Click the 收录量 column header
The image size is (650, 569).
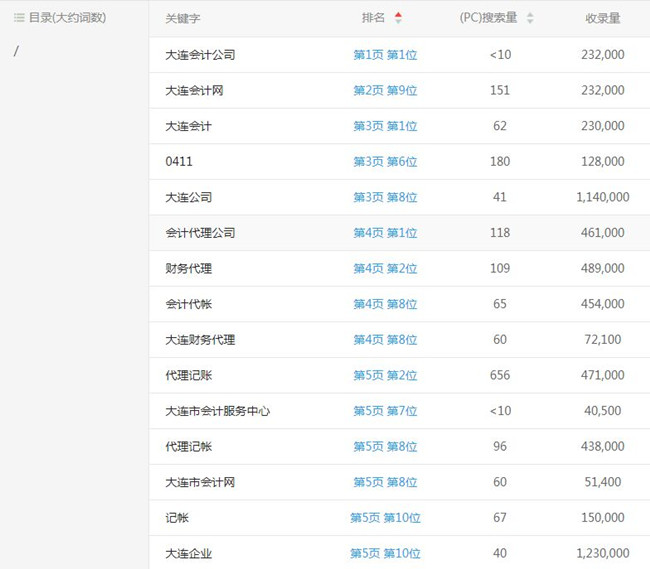(x=603, y=18)
